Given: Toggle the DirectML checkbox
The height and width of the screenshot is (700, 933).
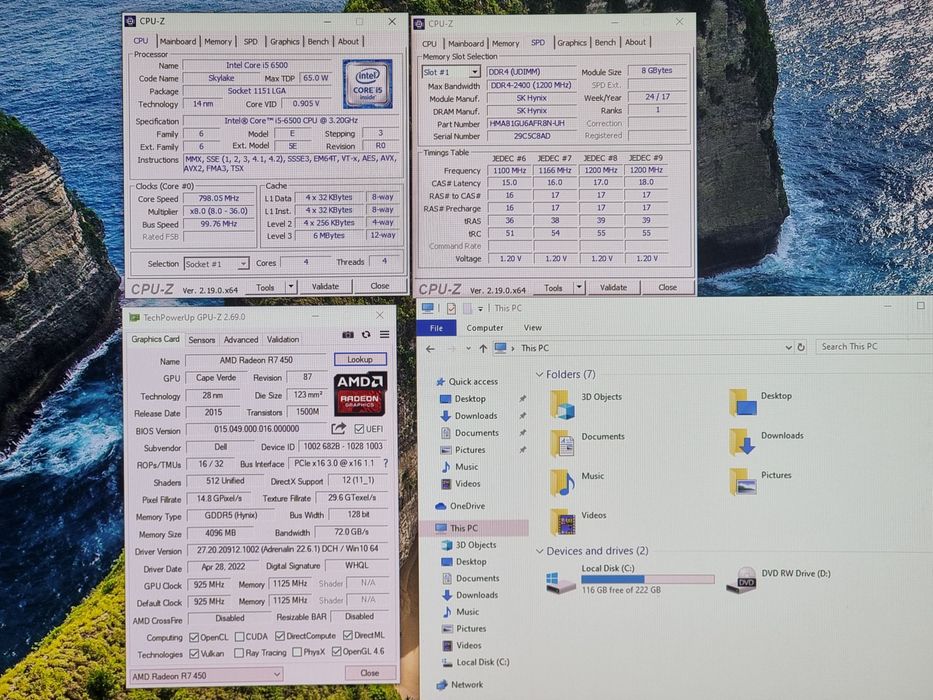Looking at the screenshot, I should 348,635.
